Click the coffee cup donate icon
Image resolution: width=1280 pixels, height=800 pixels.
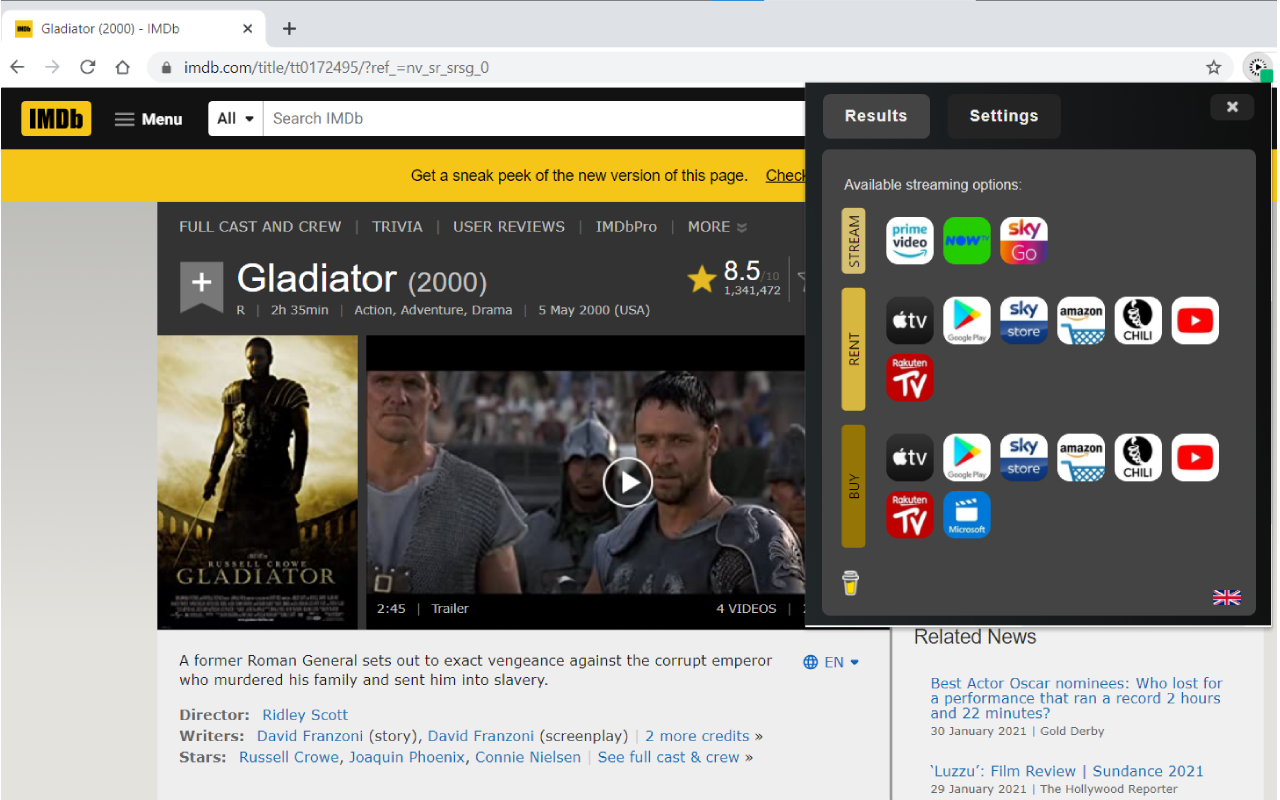click(850, 583)
